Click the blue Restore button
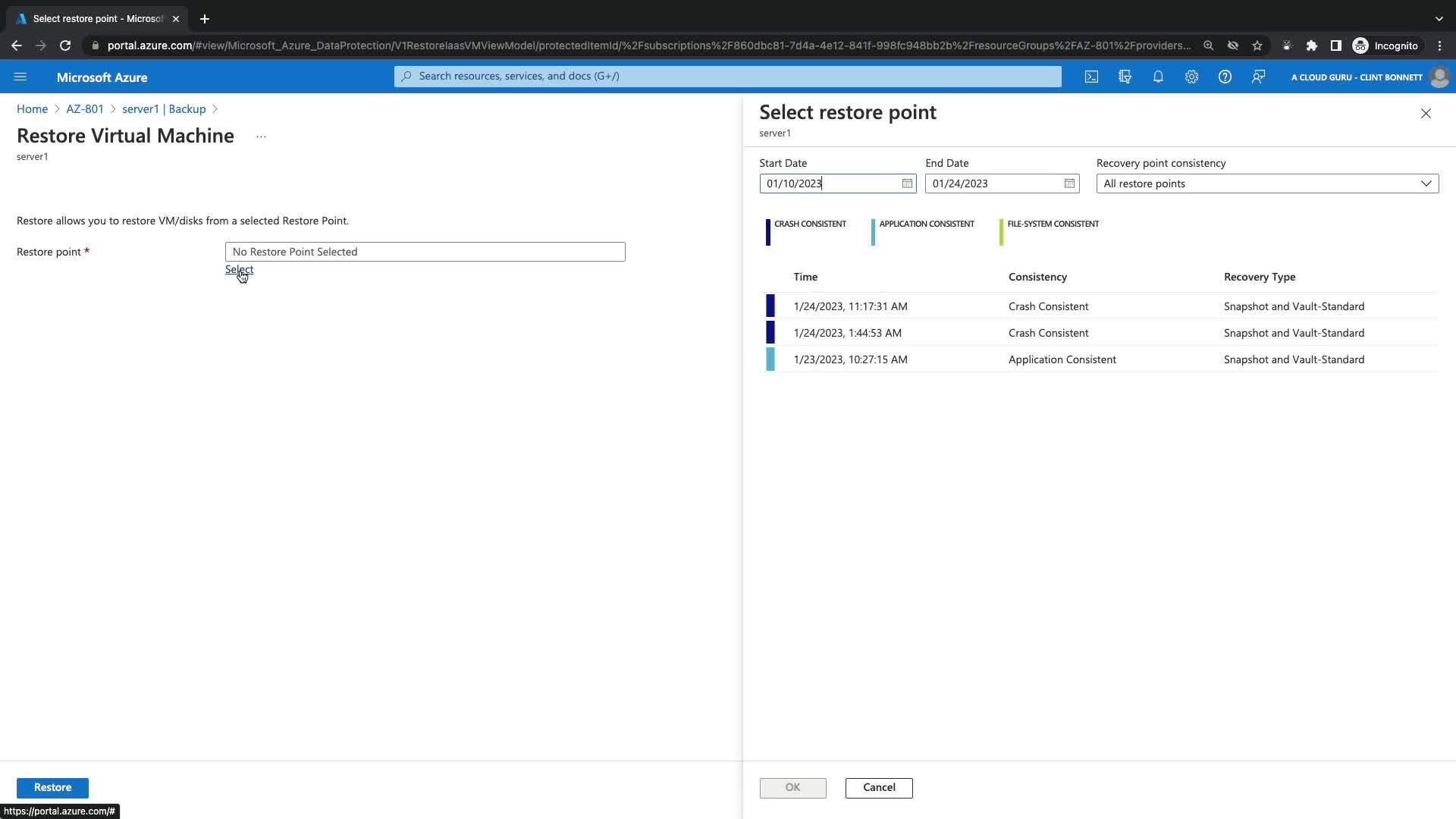The width and height of the screenshot is (1456, 819). tap(52, 787)
